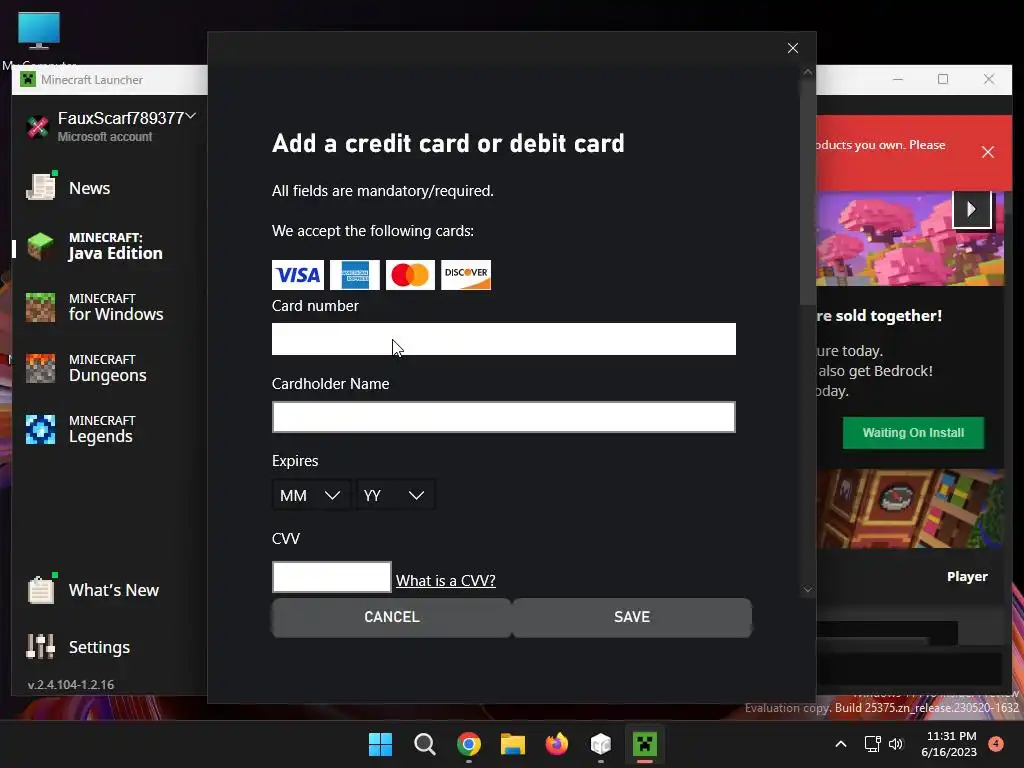This screenshot has width=1024, height=768.
Task: Click the What's New clipboard icon
Action: (x=41, y=589)
